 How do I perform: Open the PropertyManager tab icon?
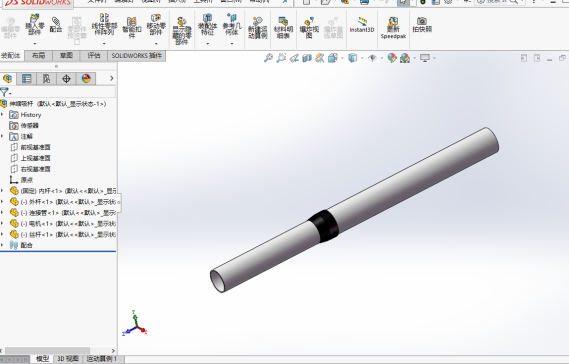tap(26, 79)
